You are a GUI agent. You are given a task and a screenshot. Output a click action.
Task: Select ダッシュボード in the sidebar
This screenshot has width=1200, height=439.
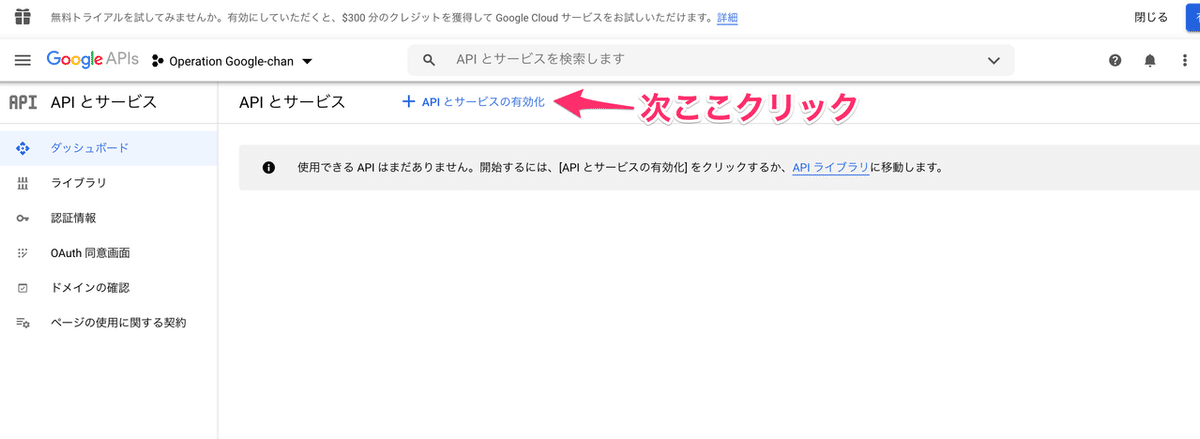108,148
